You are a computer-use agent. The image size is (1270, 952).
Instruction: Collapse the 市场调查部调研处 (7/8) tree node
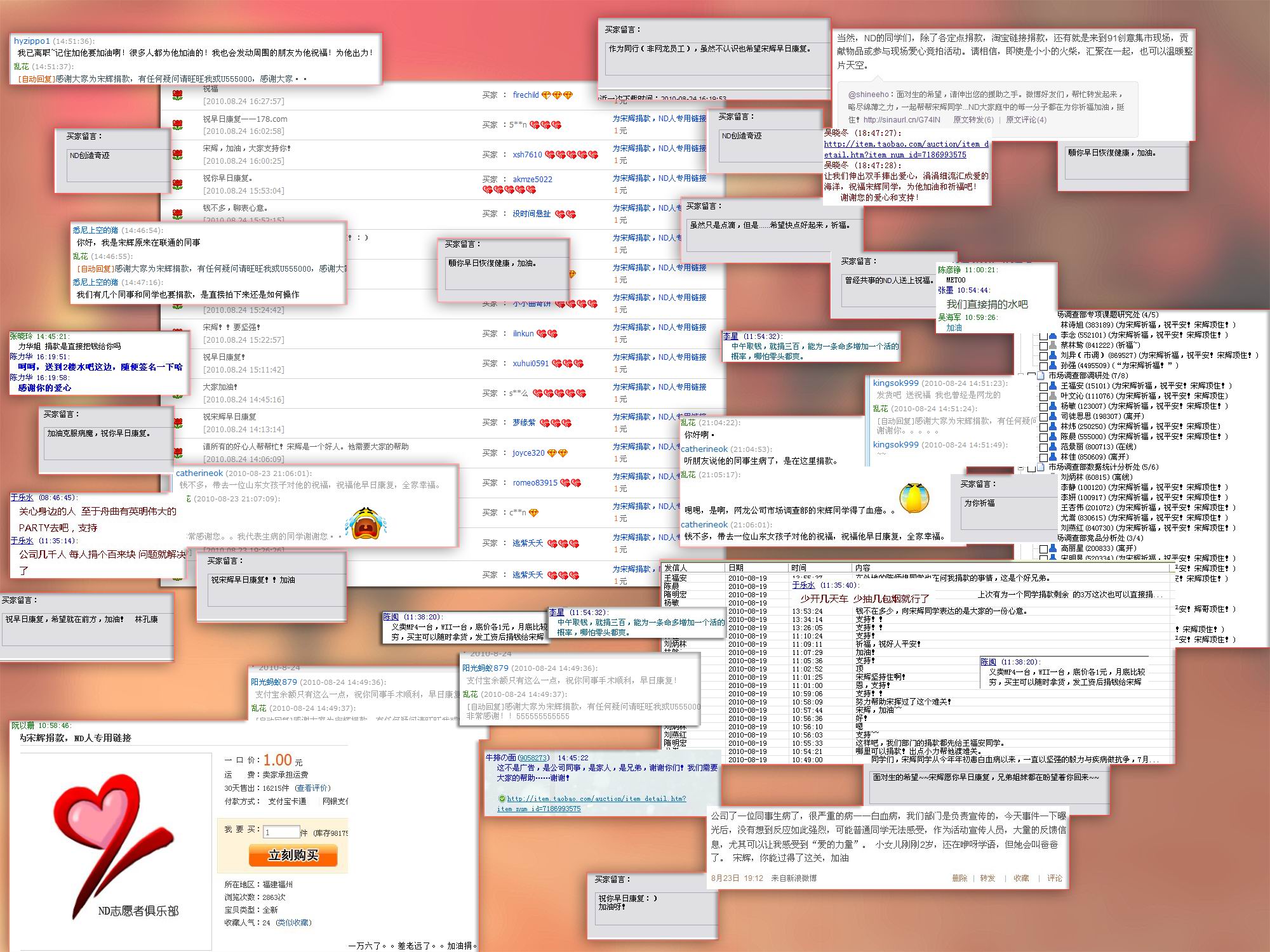[1021, 376]
